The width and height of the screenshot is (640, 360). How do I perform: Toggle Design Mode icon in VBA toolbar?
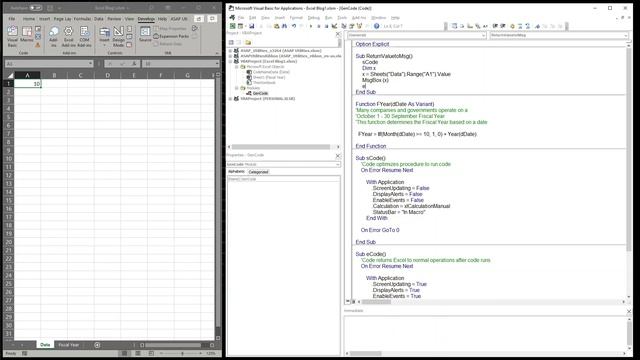334,26
